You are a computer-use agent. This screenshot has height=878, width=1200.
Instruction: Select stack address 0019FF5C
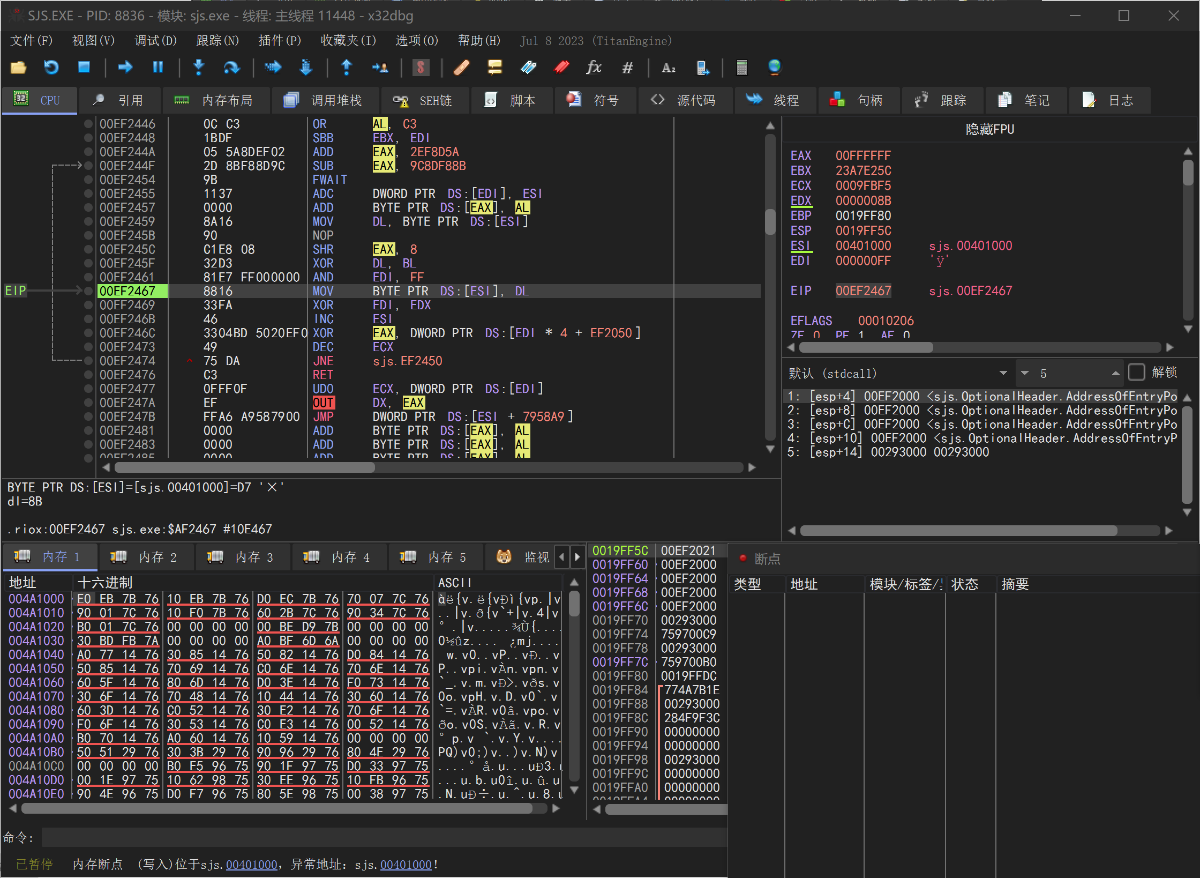click(x=621, y=551)
